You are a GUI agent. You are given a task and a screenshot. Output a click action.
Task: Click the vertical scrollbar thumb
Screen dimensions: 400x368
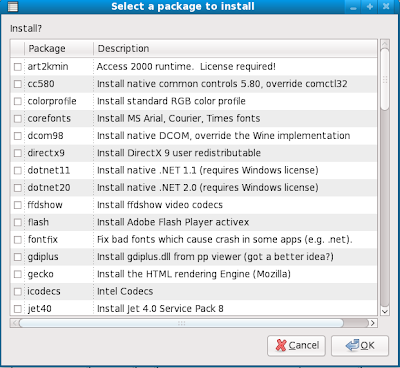coord(385,79)
